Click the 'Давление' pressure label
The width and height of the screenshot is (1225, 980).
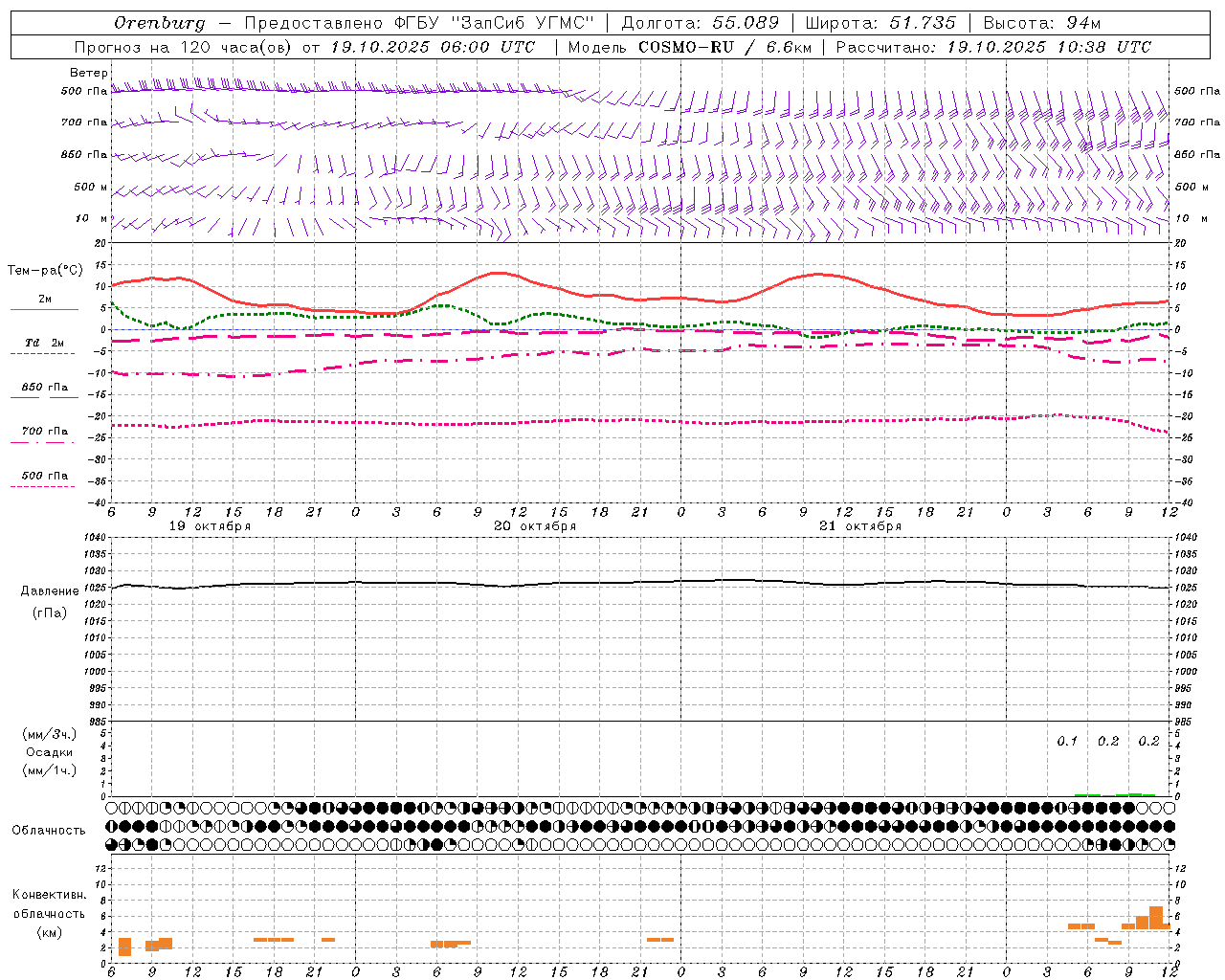click(x=50, y=591)
